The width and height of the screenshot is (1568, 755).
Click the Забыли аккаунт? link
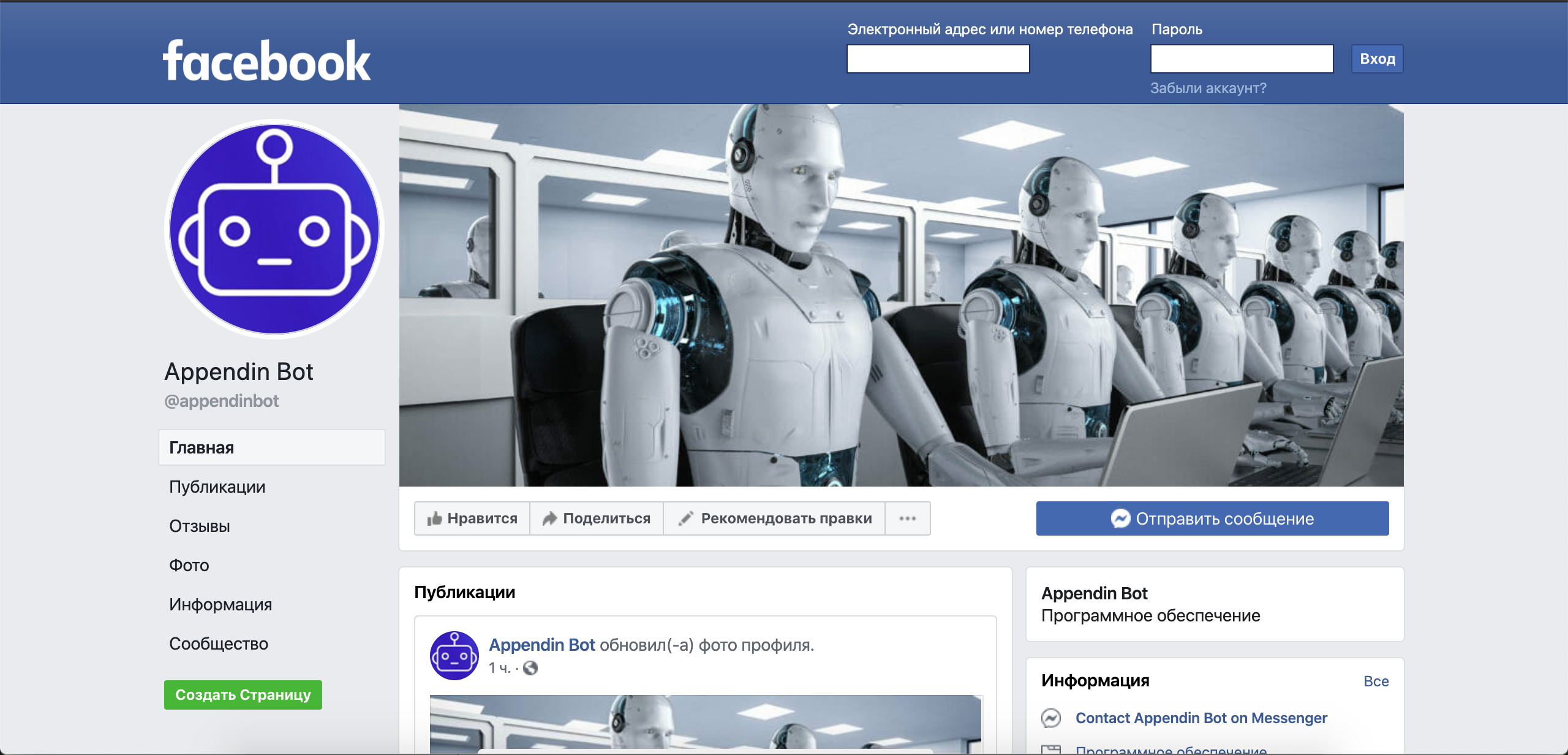tap(1208, 88)
